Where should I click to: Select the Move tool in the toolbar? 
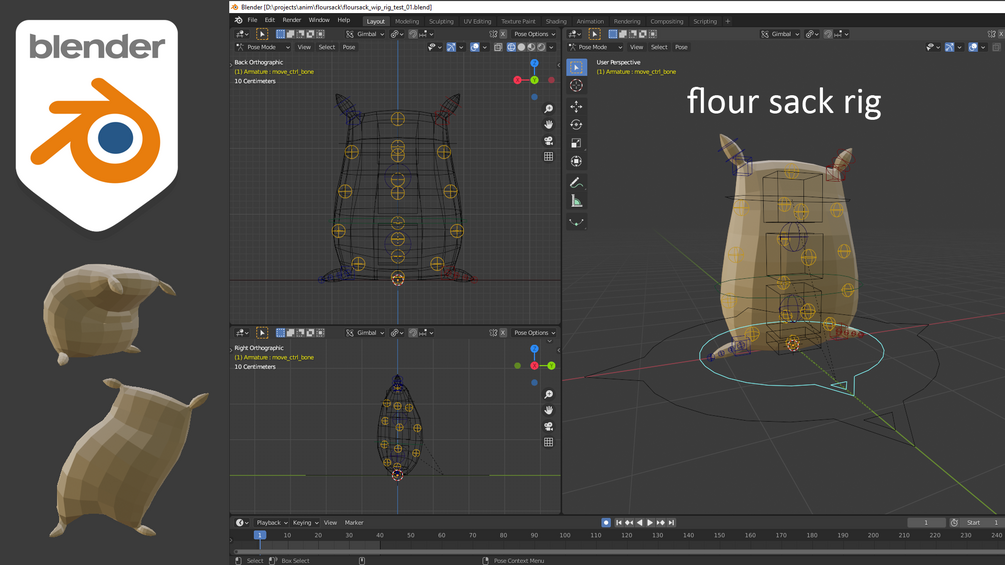pos(576,106)
